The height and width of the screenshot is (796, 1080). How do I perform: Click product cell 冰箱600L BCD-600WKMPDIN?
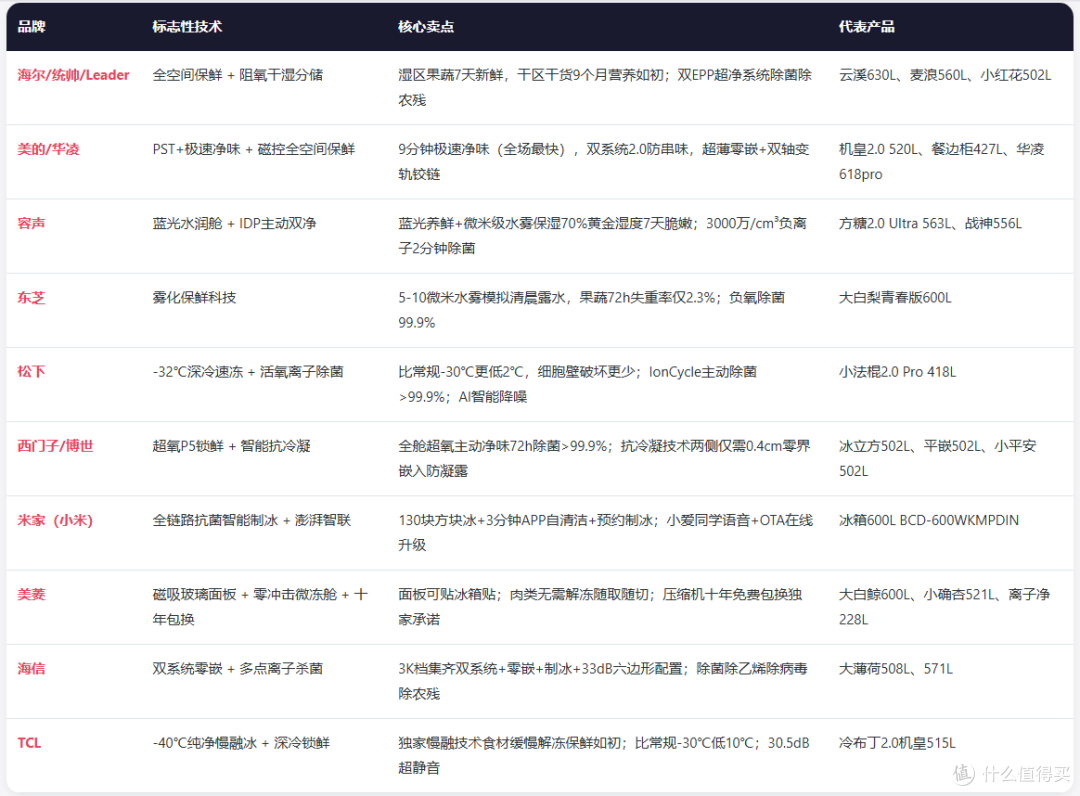928,521
